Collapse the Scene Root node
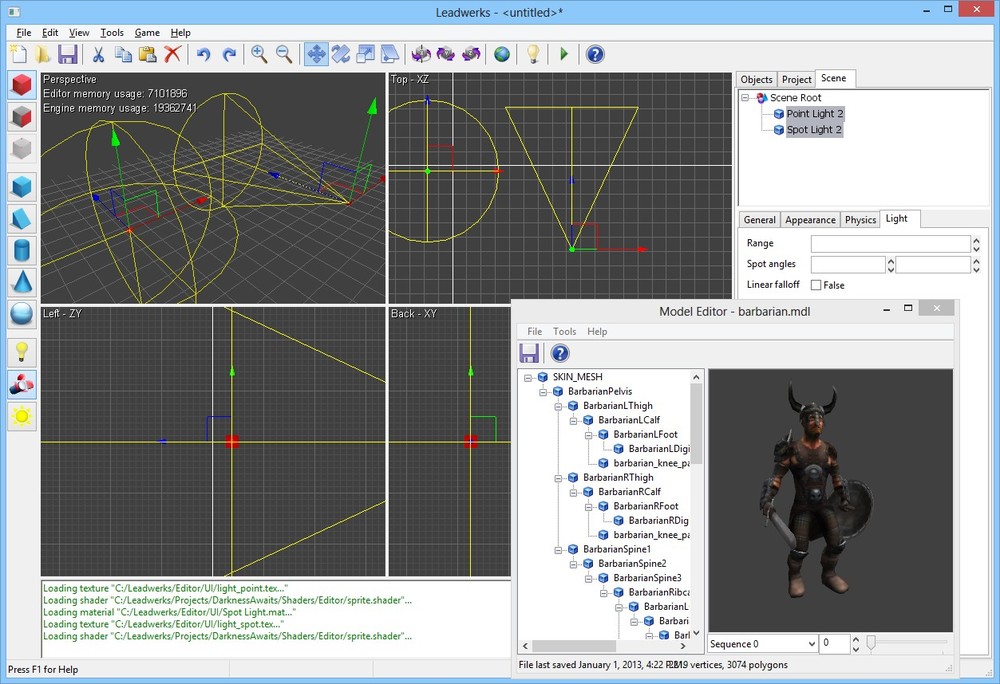The width and height of the screenshot is (1000, 684). (746, 98)
